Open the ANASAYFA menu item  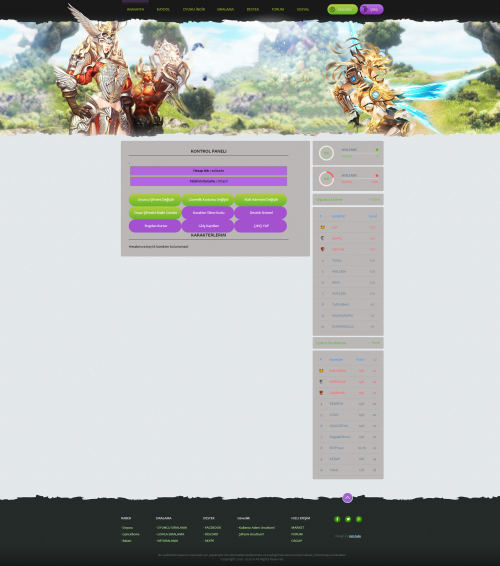point(135,9)
